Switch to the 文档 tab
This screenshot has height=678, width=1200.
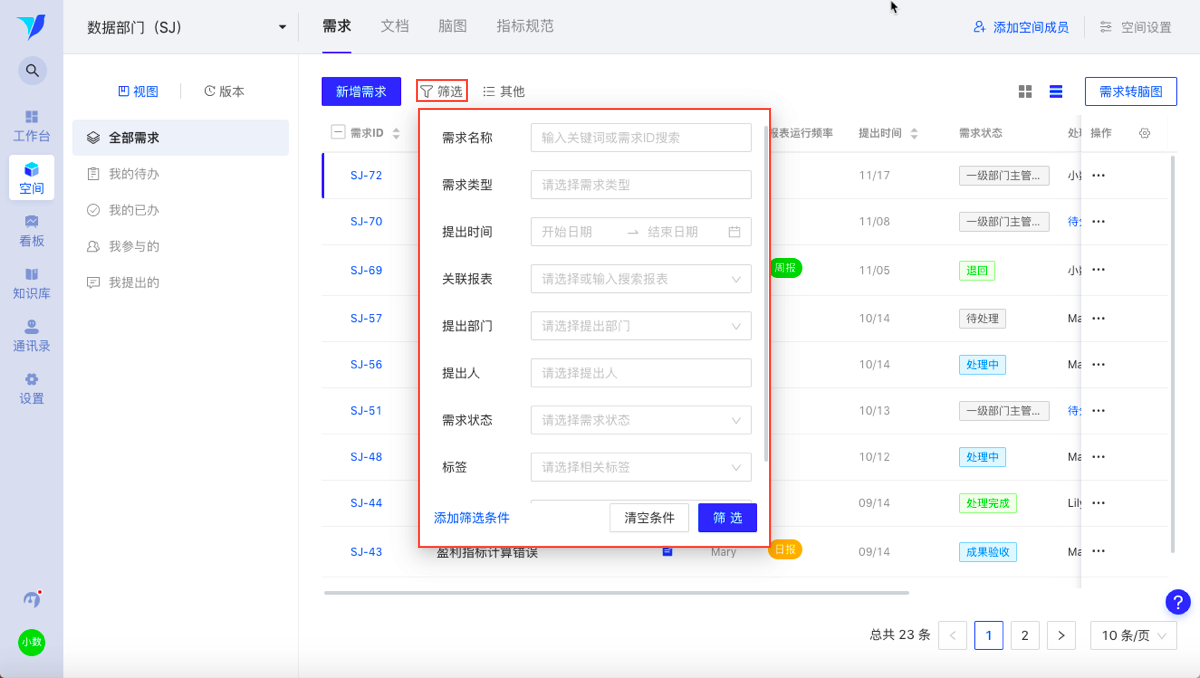[395, 27]
